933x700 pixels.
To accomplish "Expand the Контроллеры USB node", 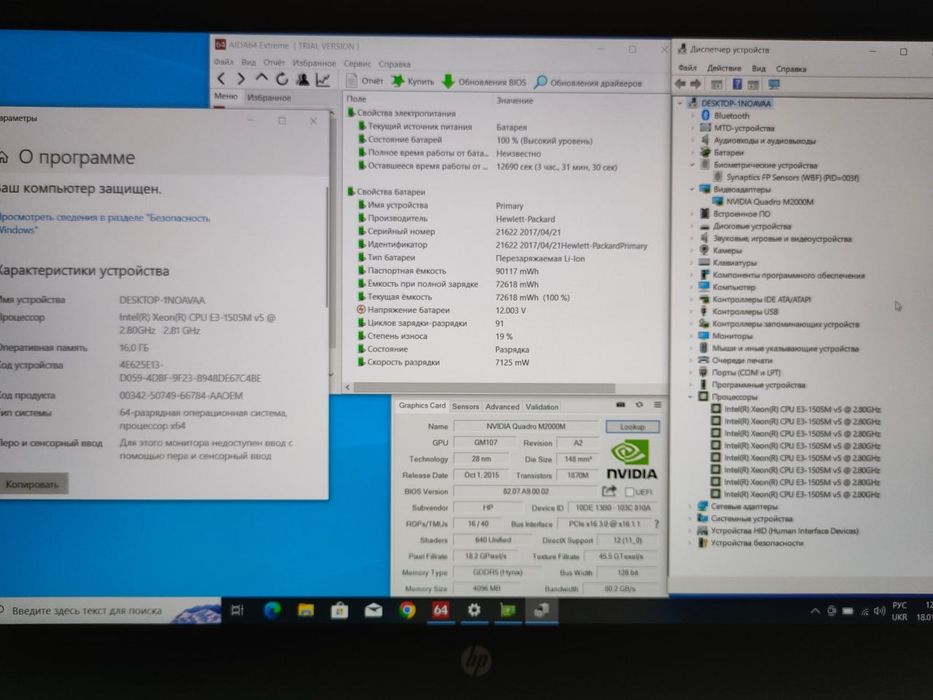I will 692,311.
